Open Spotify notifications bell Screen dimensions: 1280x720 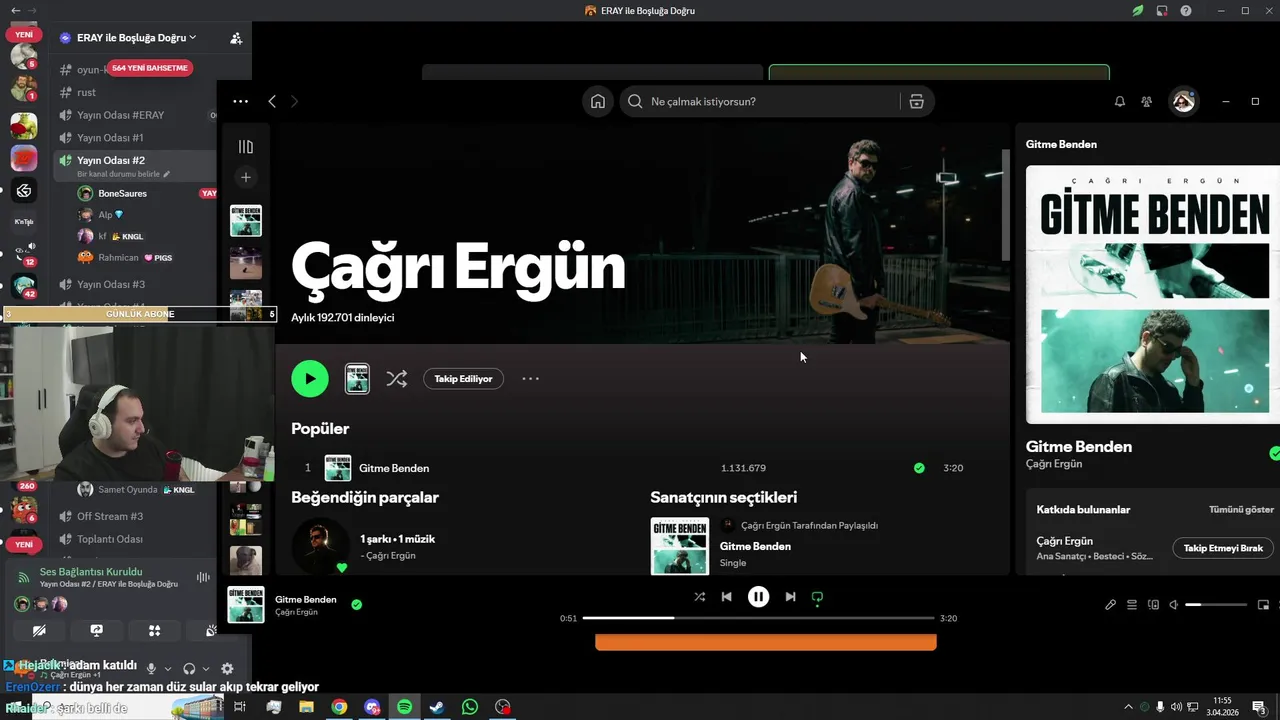pyautogui.click(x=1120, y=101)
